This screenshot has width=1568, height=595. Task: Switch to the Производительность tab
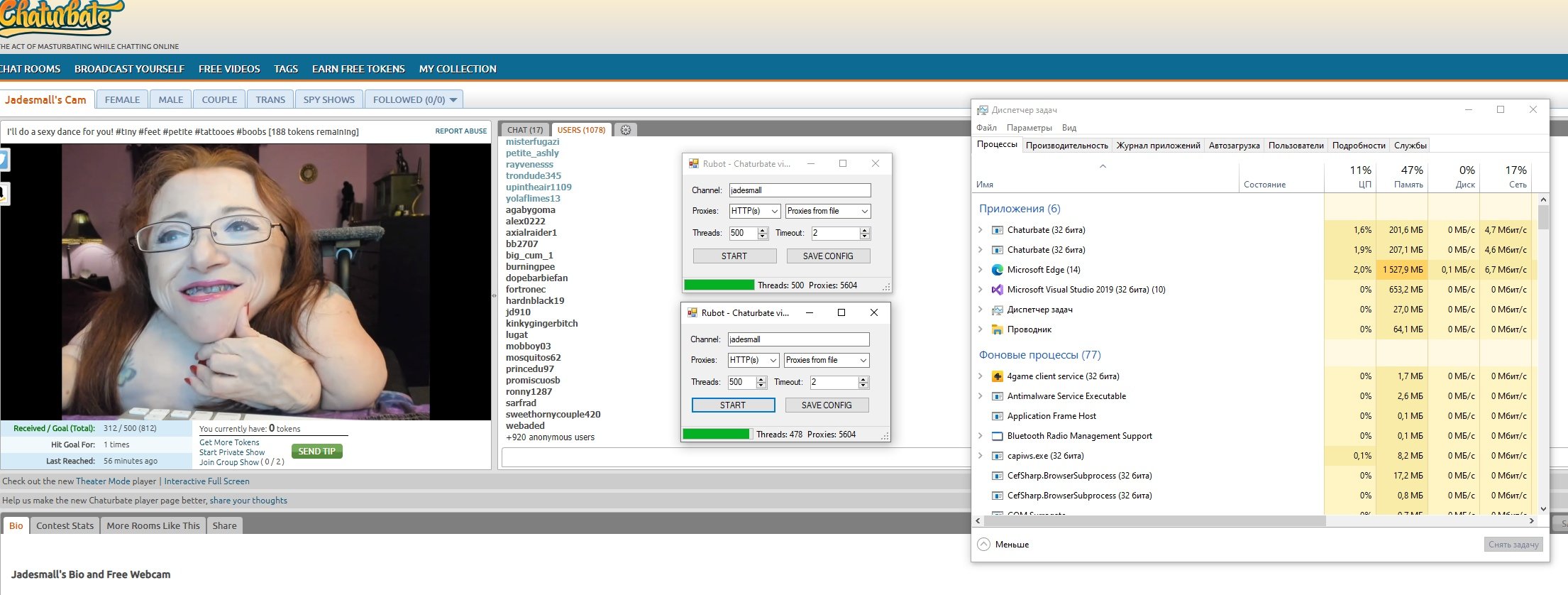(1066, 146)
